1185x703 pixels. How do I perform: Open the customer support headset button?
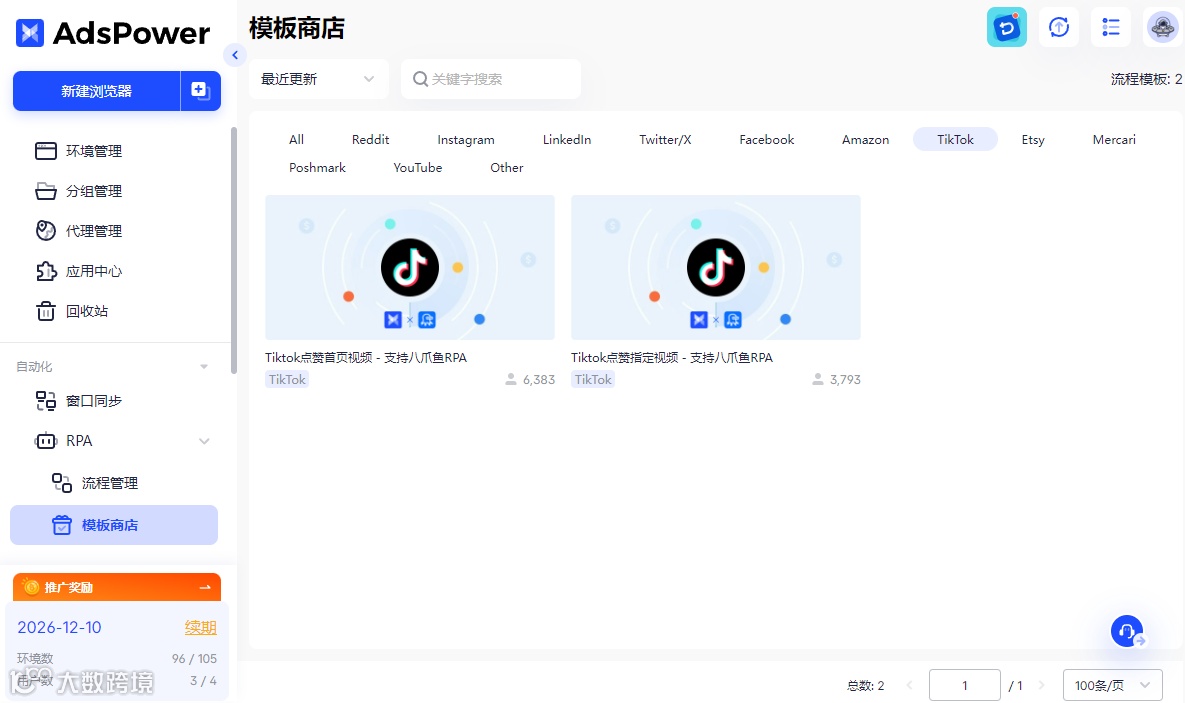(1127, 630)
